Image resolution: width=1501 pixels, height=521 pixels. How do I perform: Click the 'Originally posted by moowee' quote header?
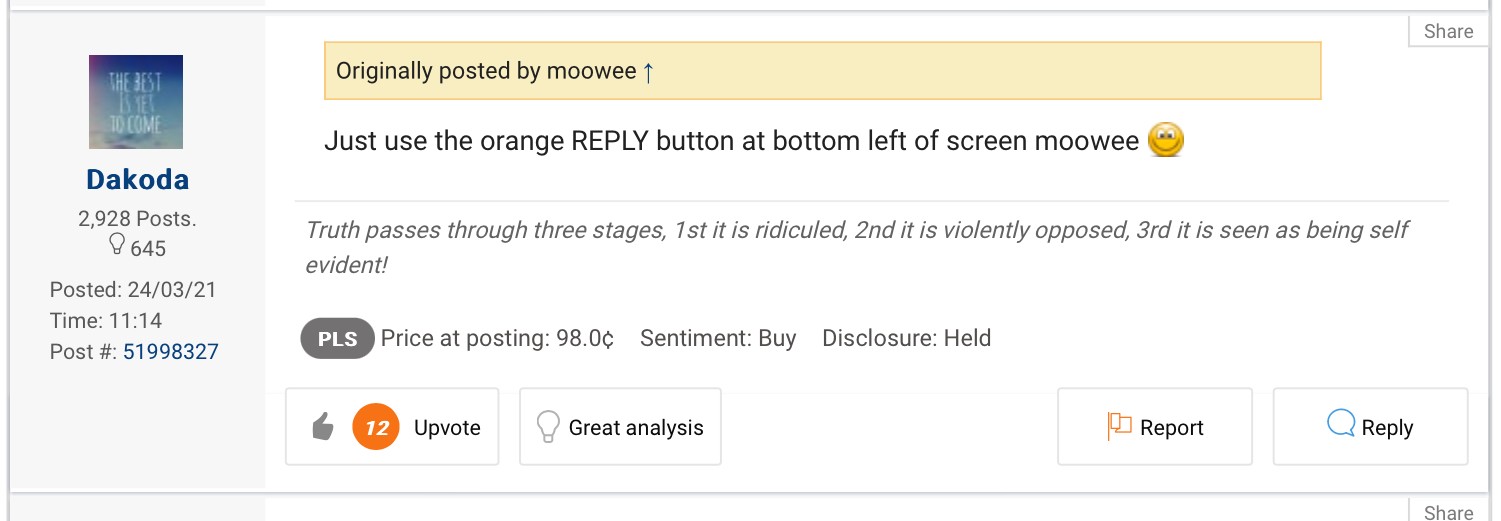[x=486, y=71]
